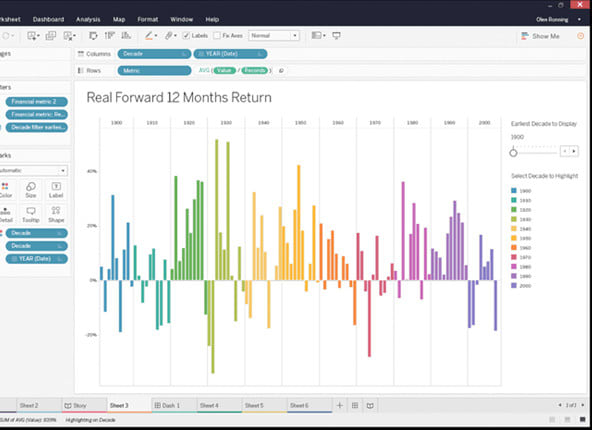The image size is (592, 430).
Task: Open the Shape marks card
Action: [x=56, y=214]
